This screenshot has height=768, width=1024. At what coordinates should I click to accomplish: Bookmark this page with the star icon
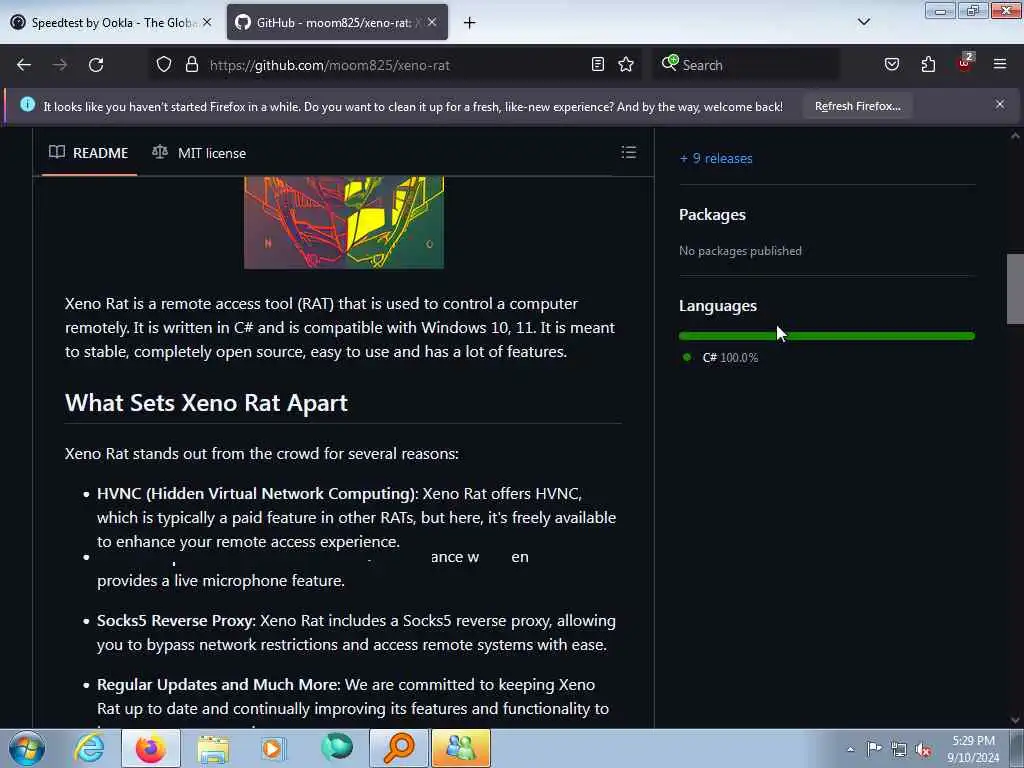tap(626, 65)
